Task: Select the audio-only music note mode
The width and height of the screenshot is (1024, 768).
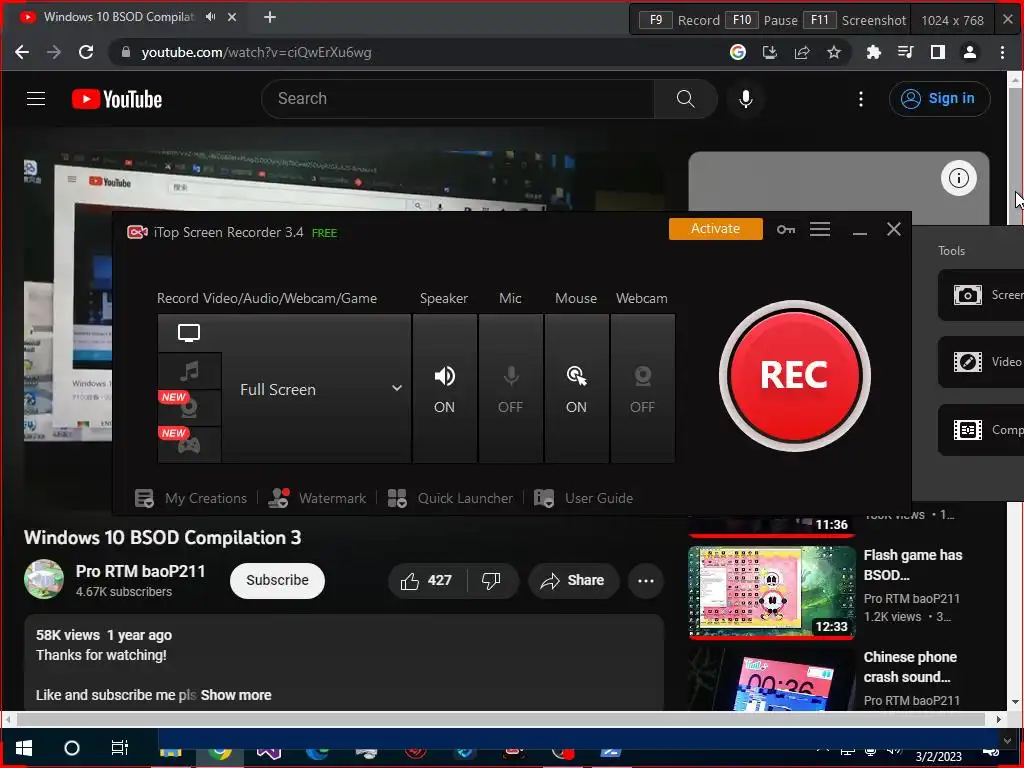Action: point(189,372)
